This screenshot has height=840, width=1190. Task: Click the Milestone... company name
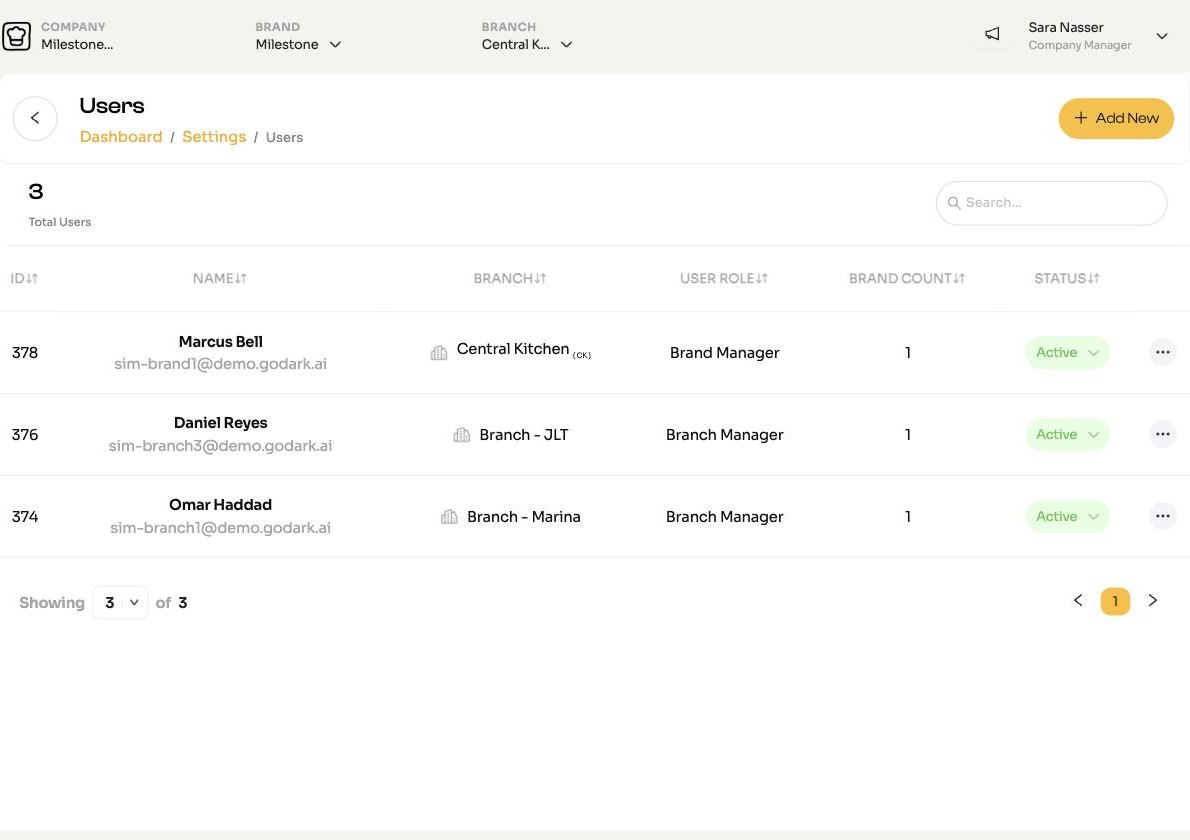coord(77,44)
